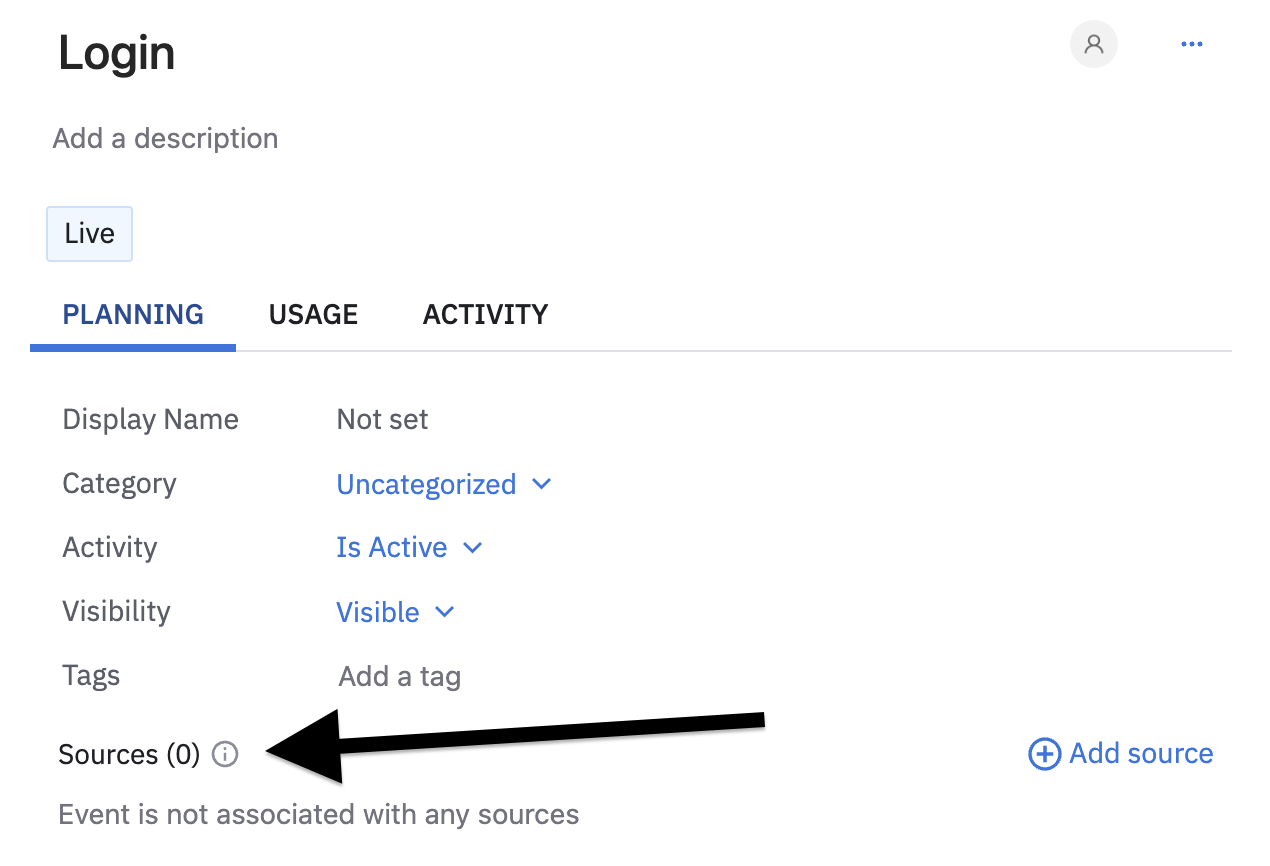Screen dimensions: 1270x866
Task: Click the Login event title
Action: tap(117, 53)
